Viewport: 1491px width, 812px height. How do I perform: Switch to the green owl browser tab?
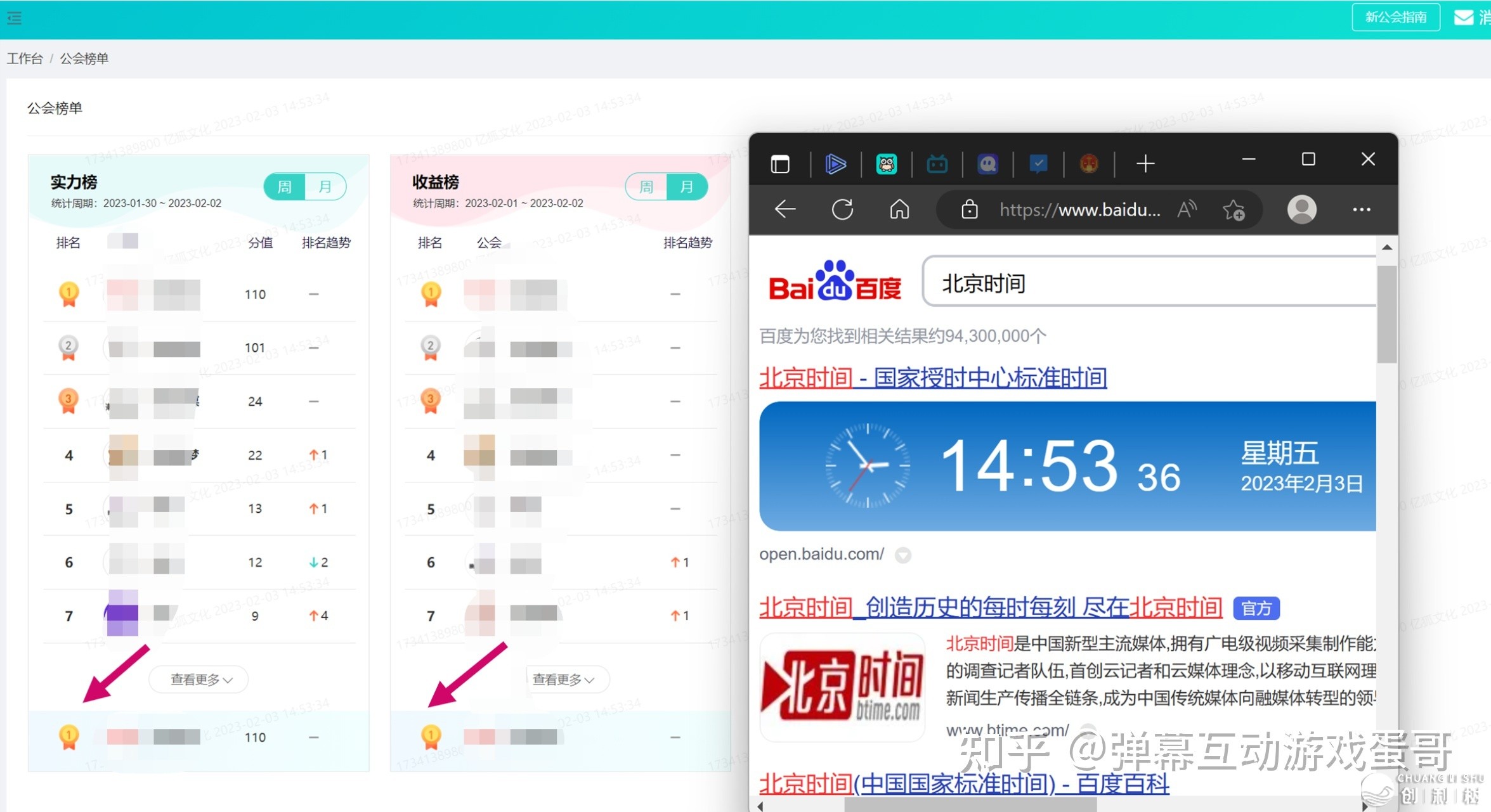[x=887, y=164]
